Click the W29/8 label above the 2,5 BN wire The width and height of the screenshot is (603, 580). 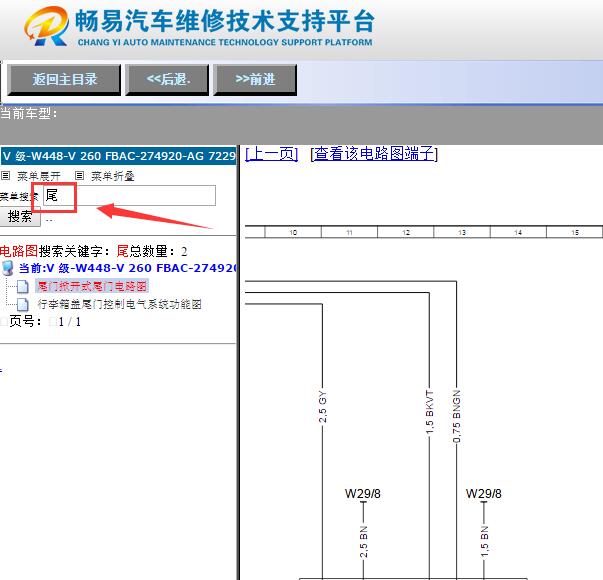tap(363, 493)
